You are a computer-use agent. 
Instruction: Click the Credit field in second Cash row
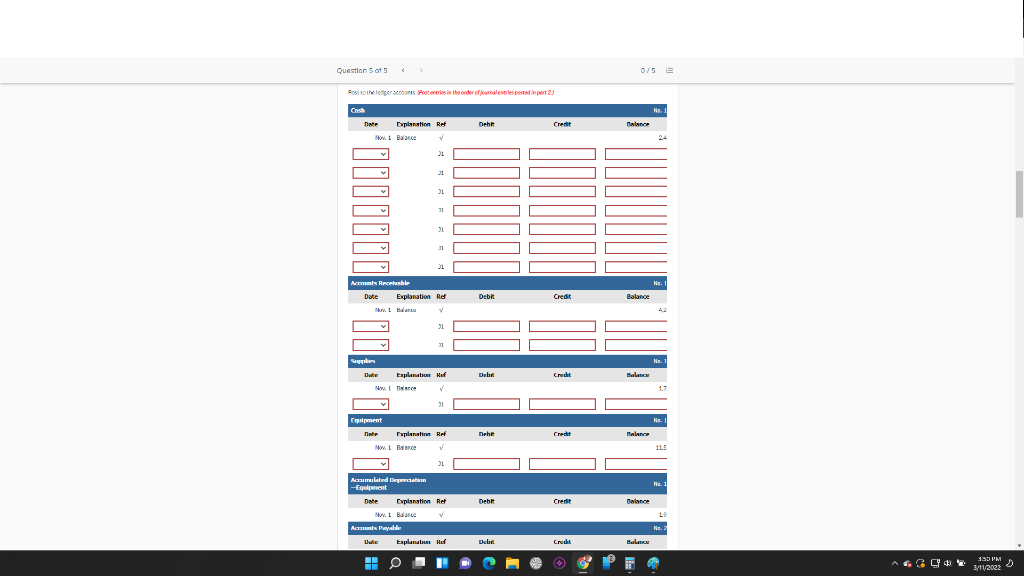pos(562,173)
